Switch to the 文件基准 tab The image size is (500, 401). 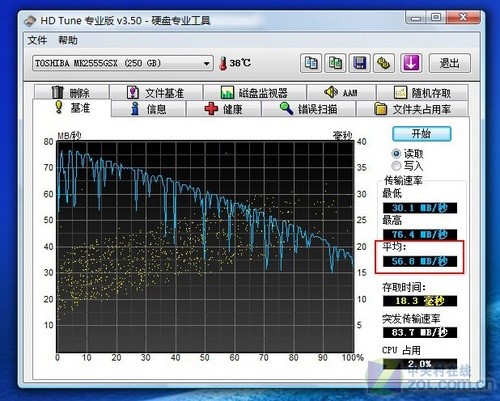pos(156,92)
